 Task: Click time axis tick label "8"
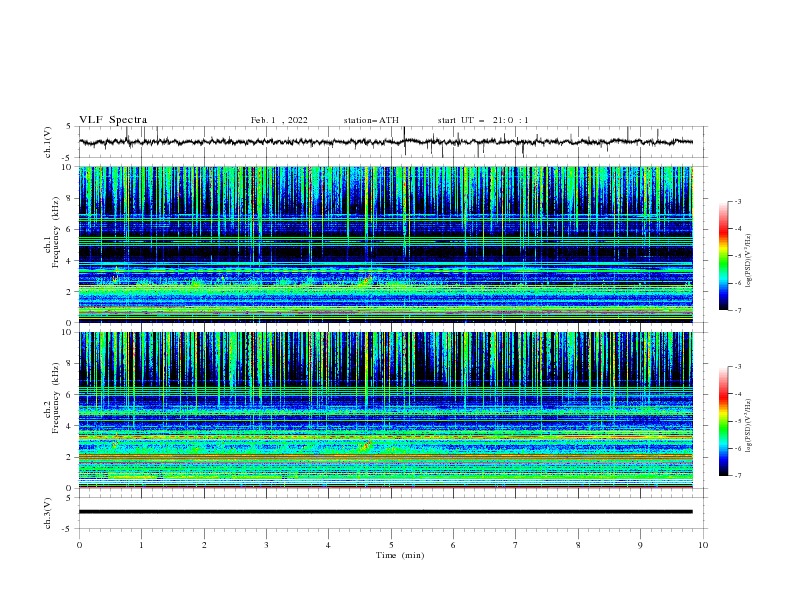pyautogui.click(x=578, y=545)
